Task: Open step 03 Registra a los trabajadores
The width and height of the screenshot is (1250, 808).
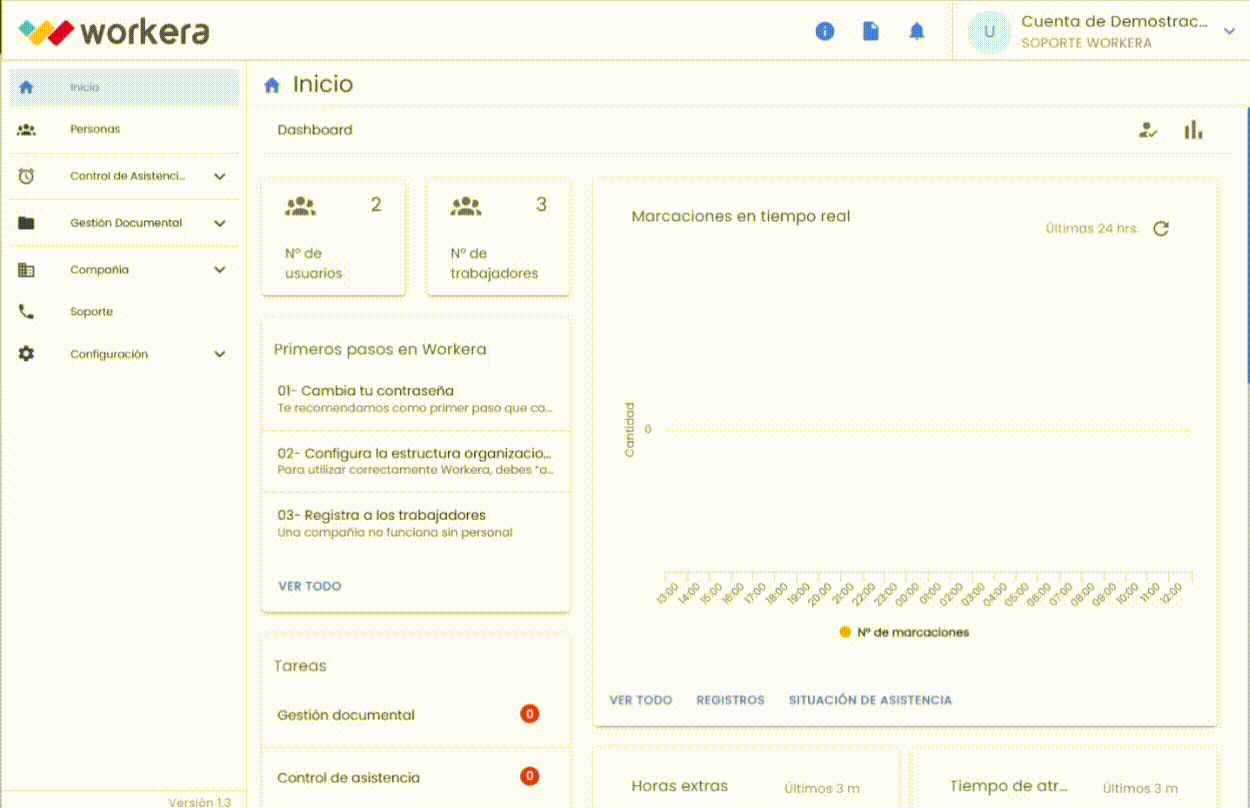Action: pyautogui.click(x=416, y=523)
